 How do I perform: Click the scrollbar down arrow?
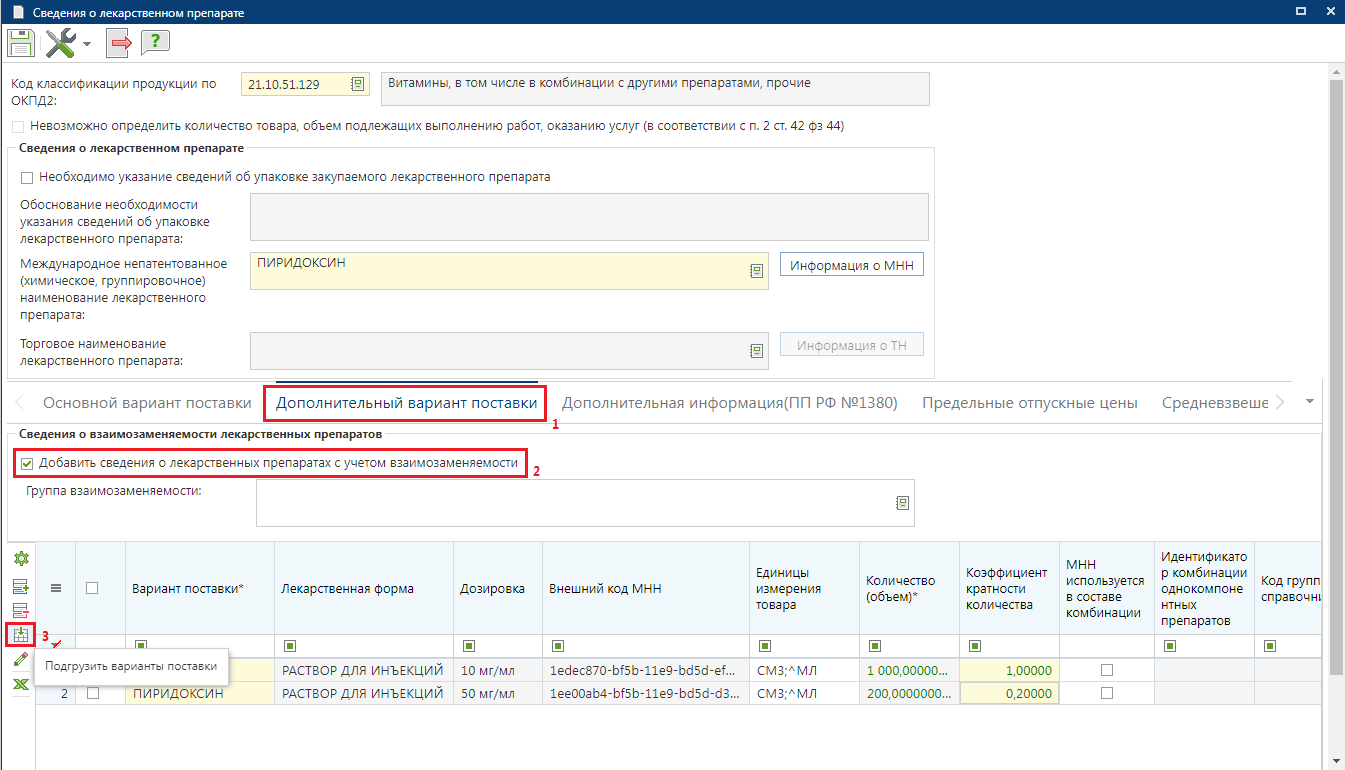pos(1336,761)
